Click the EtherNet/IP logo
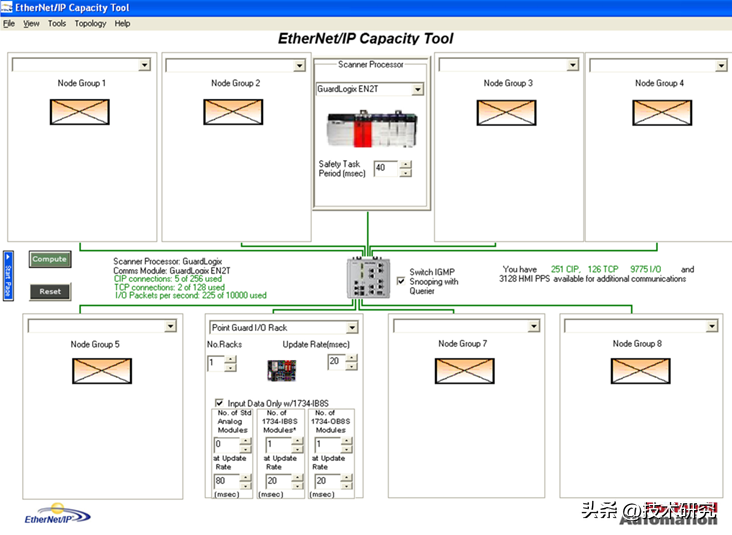This screenshot has width=732, height=535. pos(57,515)
